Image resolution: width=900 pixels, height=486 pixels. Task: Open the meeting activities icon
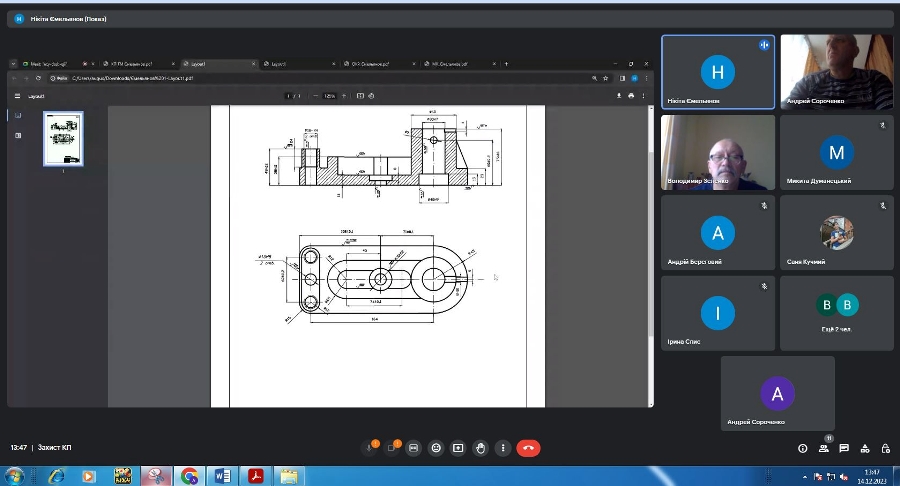point(864,448)
